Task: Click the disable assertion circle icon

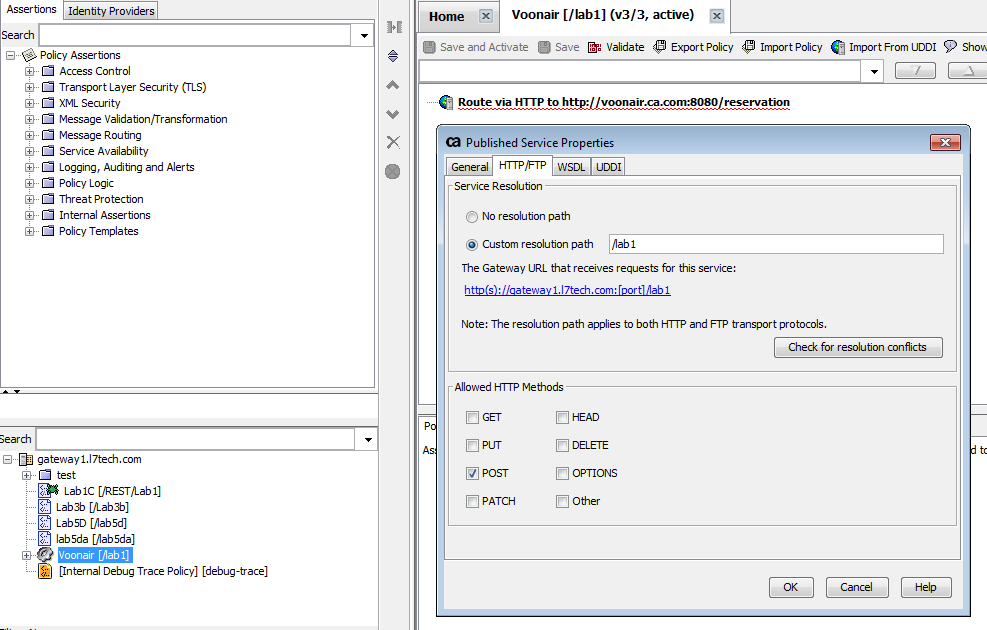Action: (392, 171)
